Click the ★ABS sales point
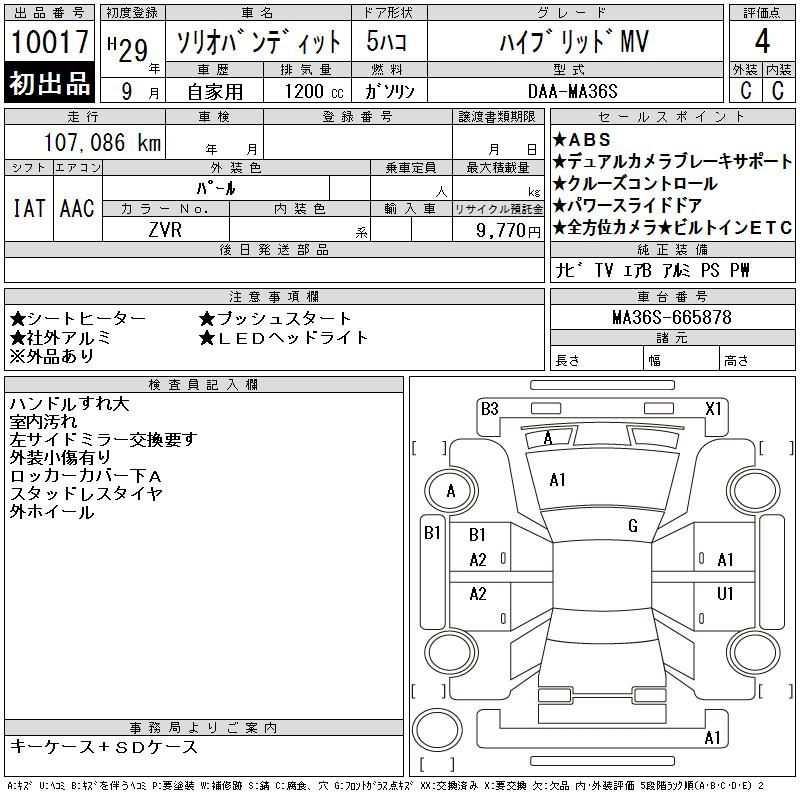The width and height of the screenshot is (800, 800). coord(582,139)
